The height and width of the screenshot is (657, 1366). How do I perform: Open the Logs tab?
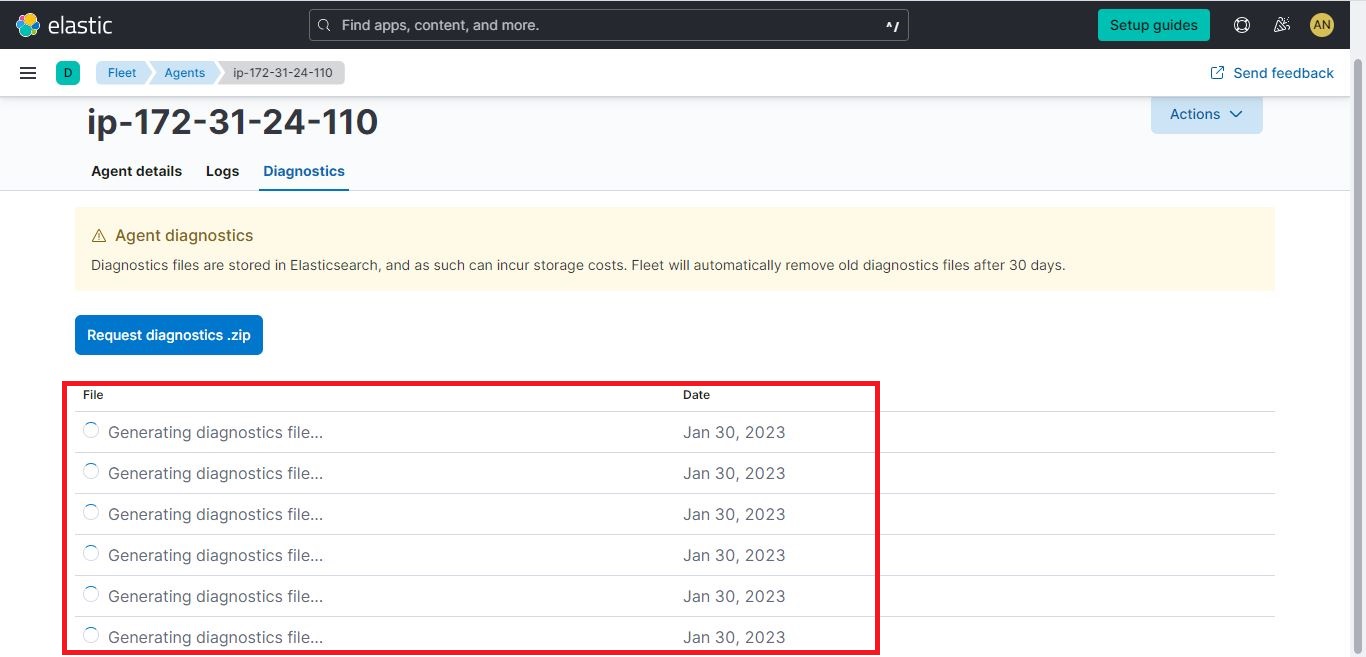click(x=222, y=171)
